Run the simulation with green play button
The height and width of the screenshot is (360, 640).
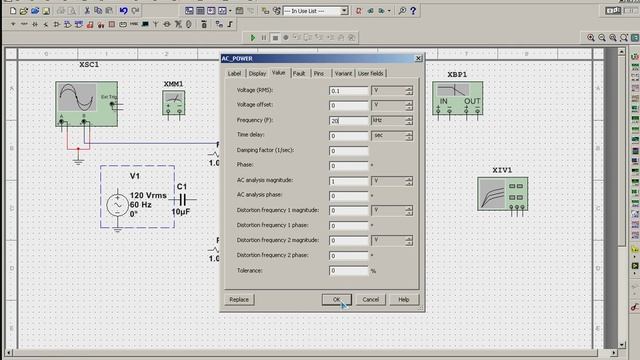[x=253, y=38]
